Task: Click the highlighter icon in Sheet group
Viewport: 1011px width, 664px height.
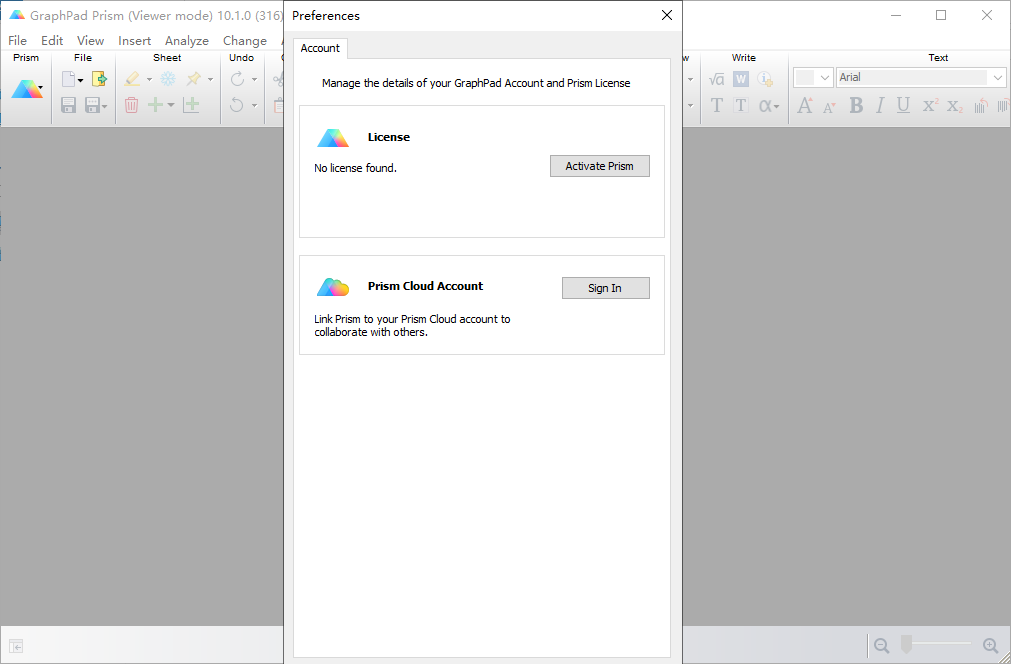Action: pyautogui.click(x=133, y=79)
